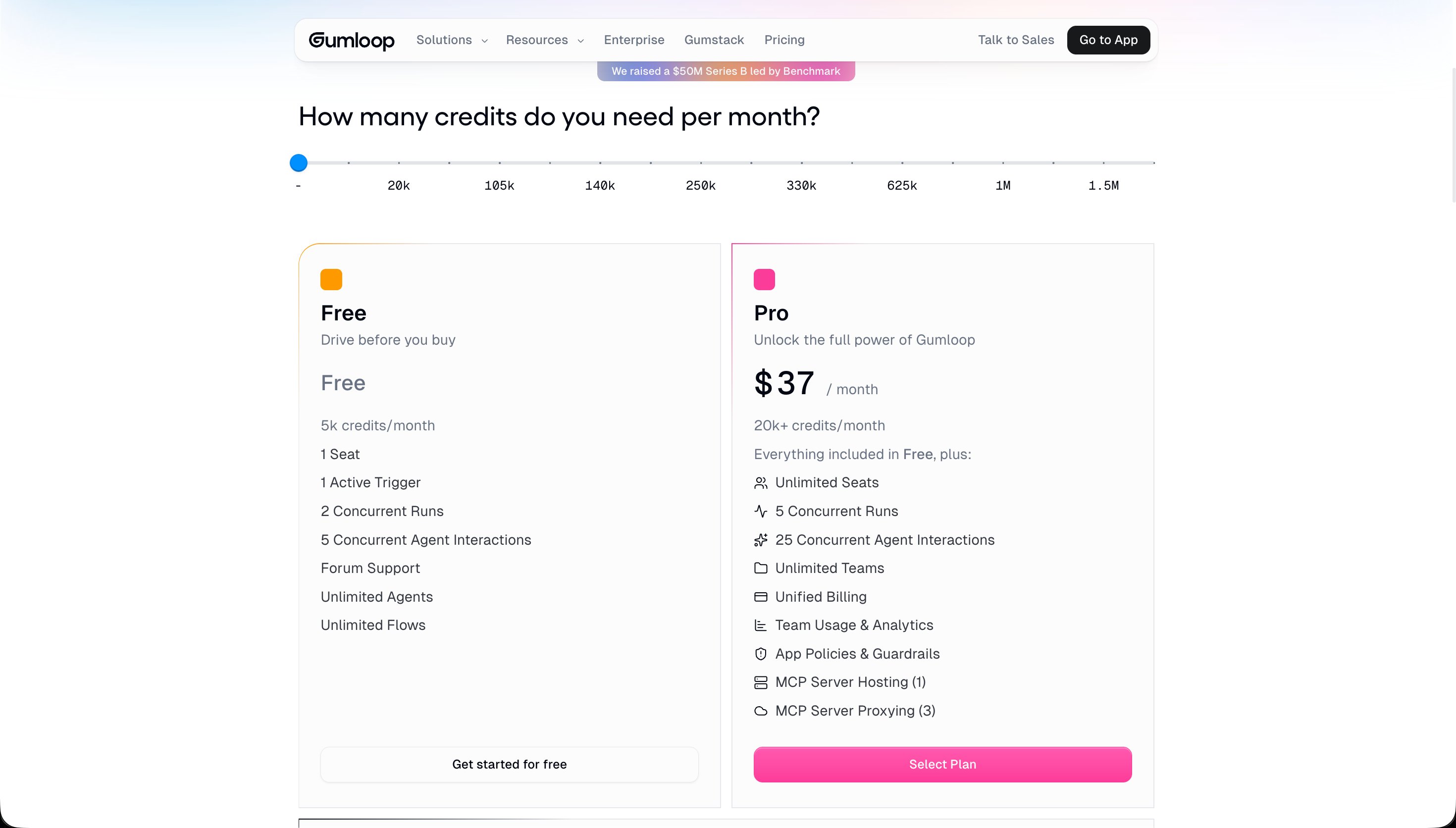Click the activity icon beside 5 Concurrent Runs
Screen dimensions: 1456x828
pos(761,511)
